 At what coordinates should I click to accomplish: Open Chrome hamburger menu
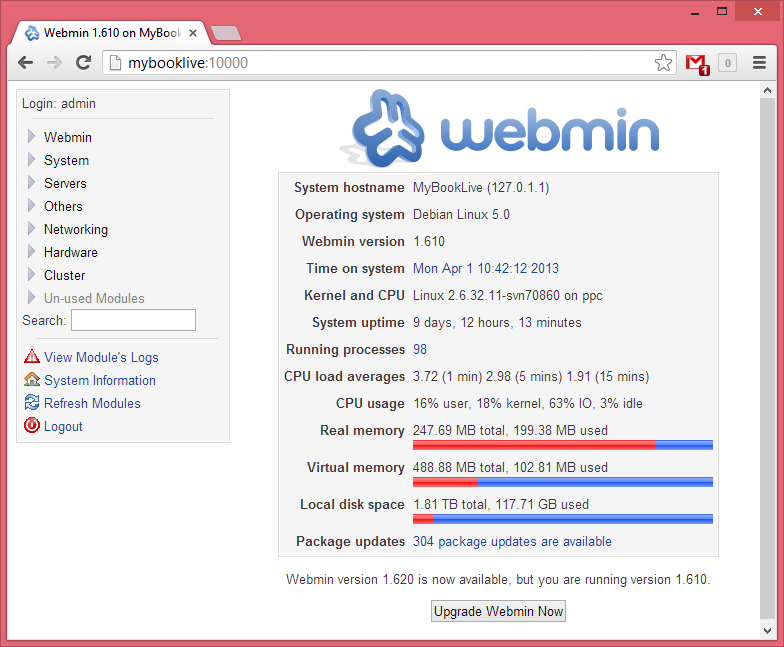pos(760,62)
